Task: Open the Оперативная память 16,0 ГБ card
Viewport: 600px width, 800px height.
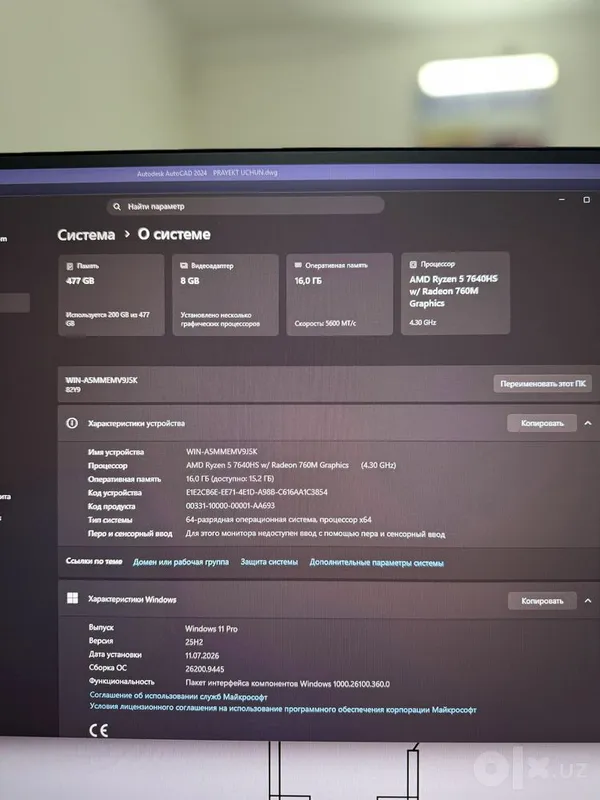Action: pyautogui.click(x=340, y=294)
